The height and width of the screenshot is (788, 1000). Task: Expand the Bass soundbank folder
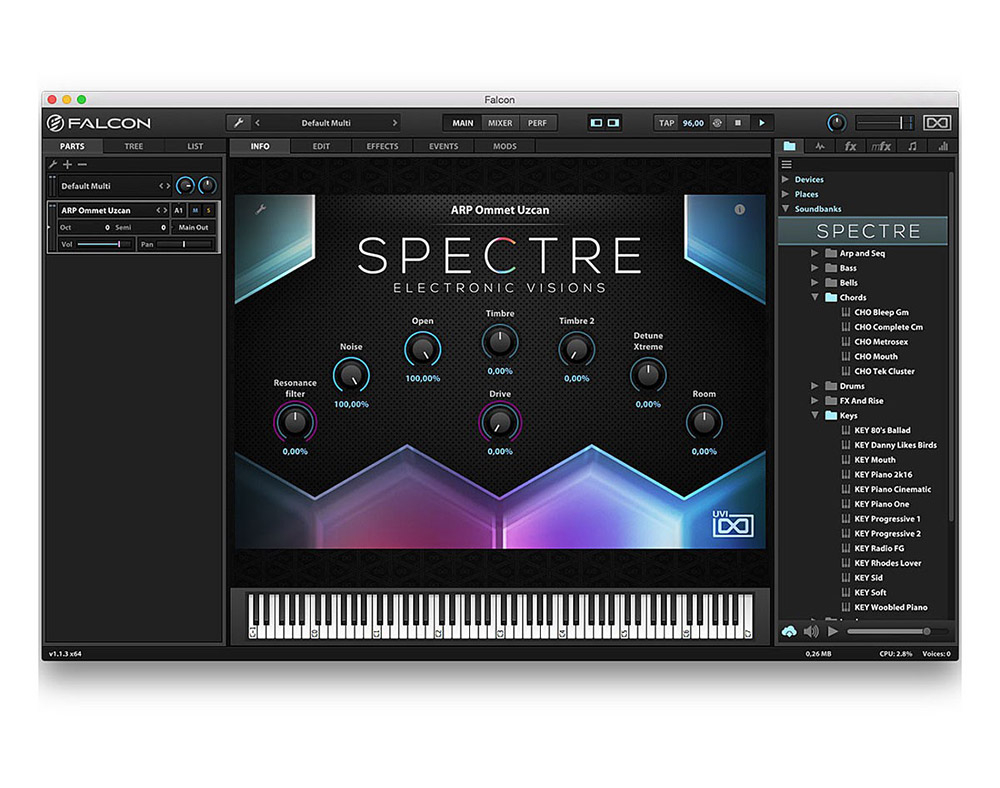814,267
